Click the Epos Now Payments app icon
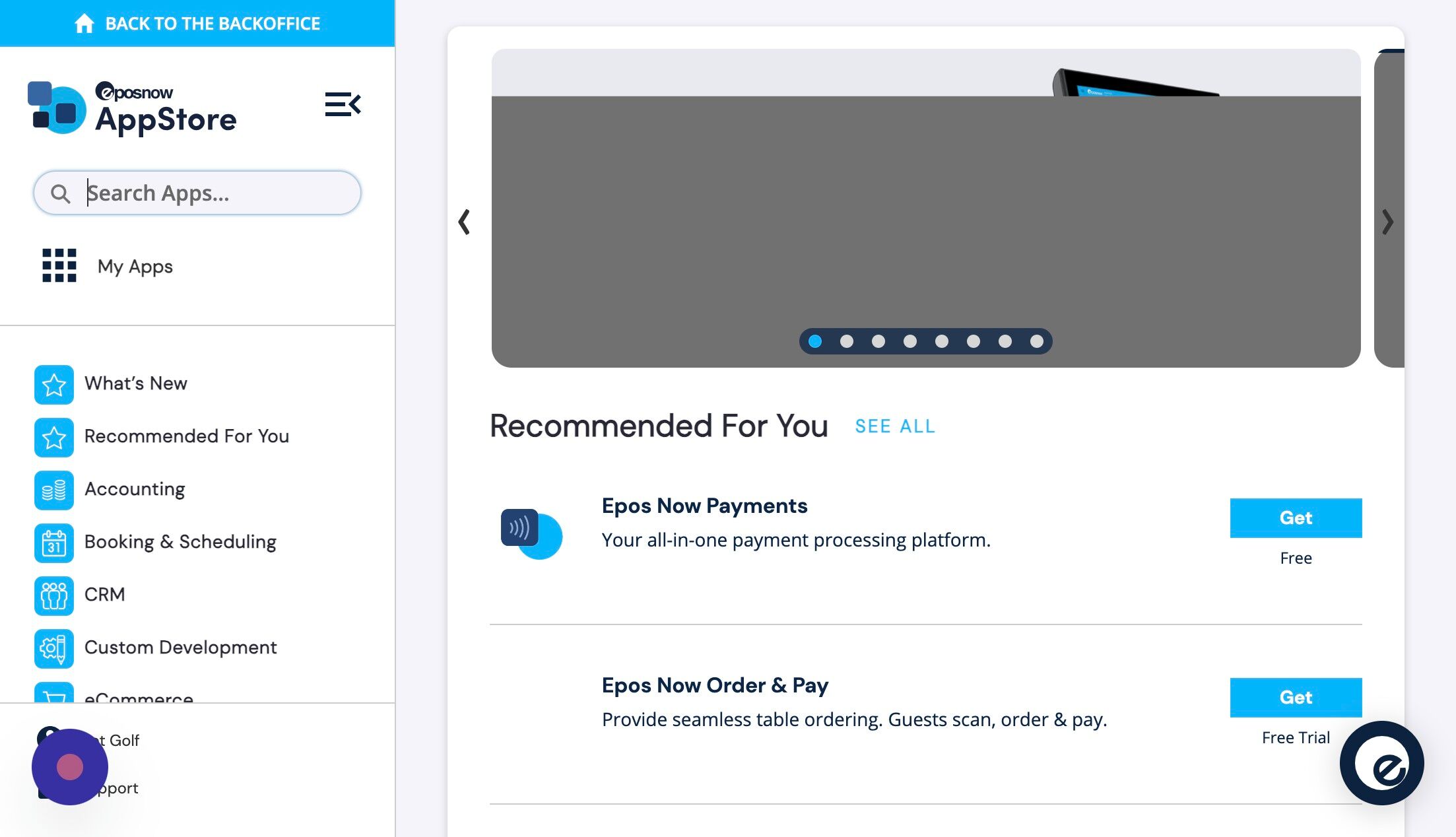Screen dimensions: 1456x837 [531, 533]
